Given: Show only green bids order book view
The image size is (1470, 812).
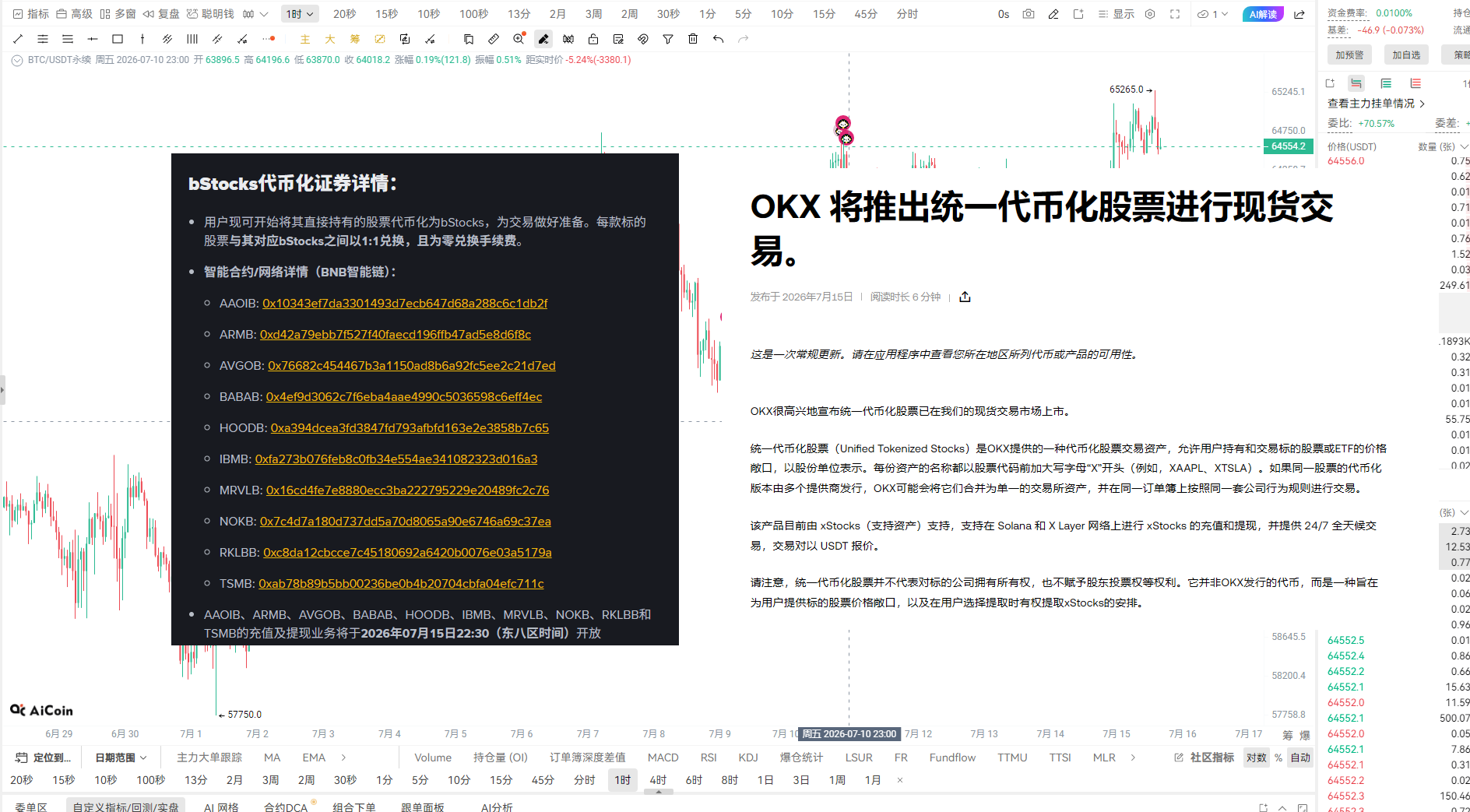Looking at the screenshot, I should tap(1386, 83).
